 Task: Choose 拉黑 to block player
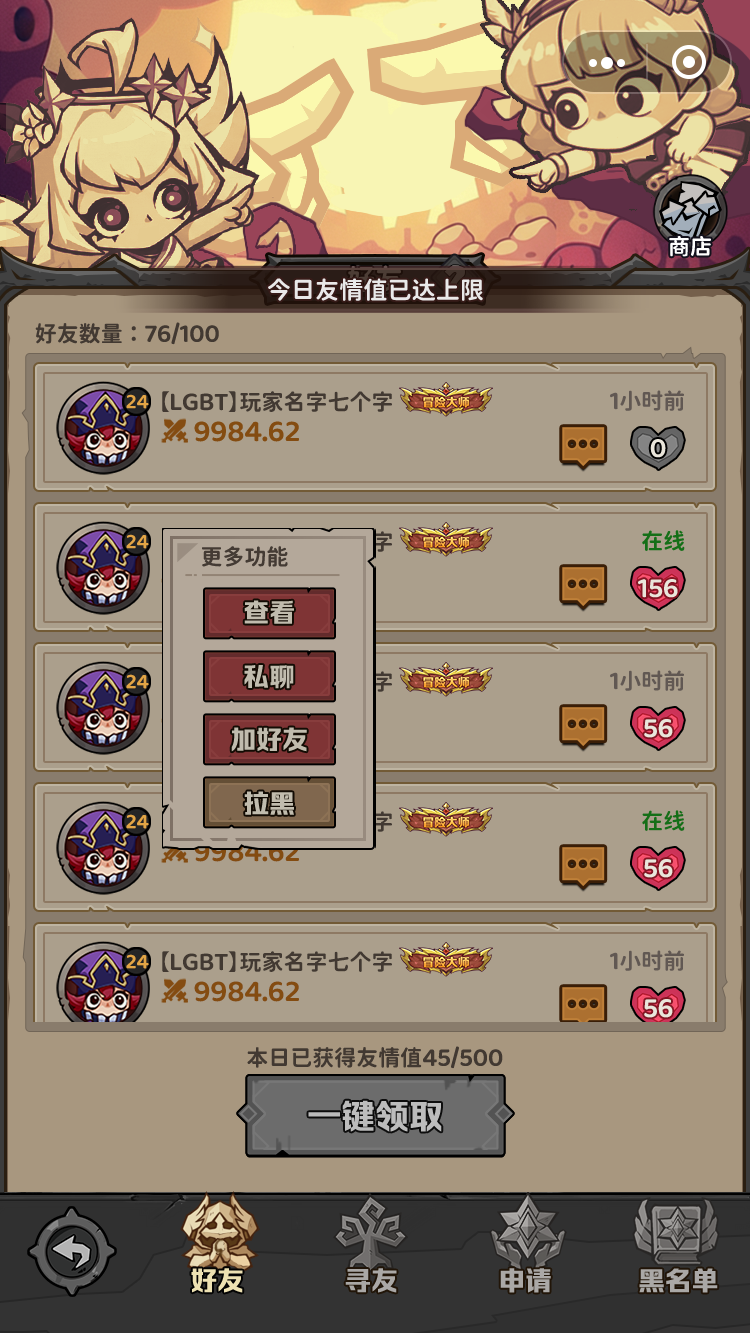click(269, 803)
